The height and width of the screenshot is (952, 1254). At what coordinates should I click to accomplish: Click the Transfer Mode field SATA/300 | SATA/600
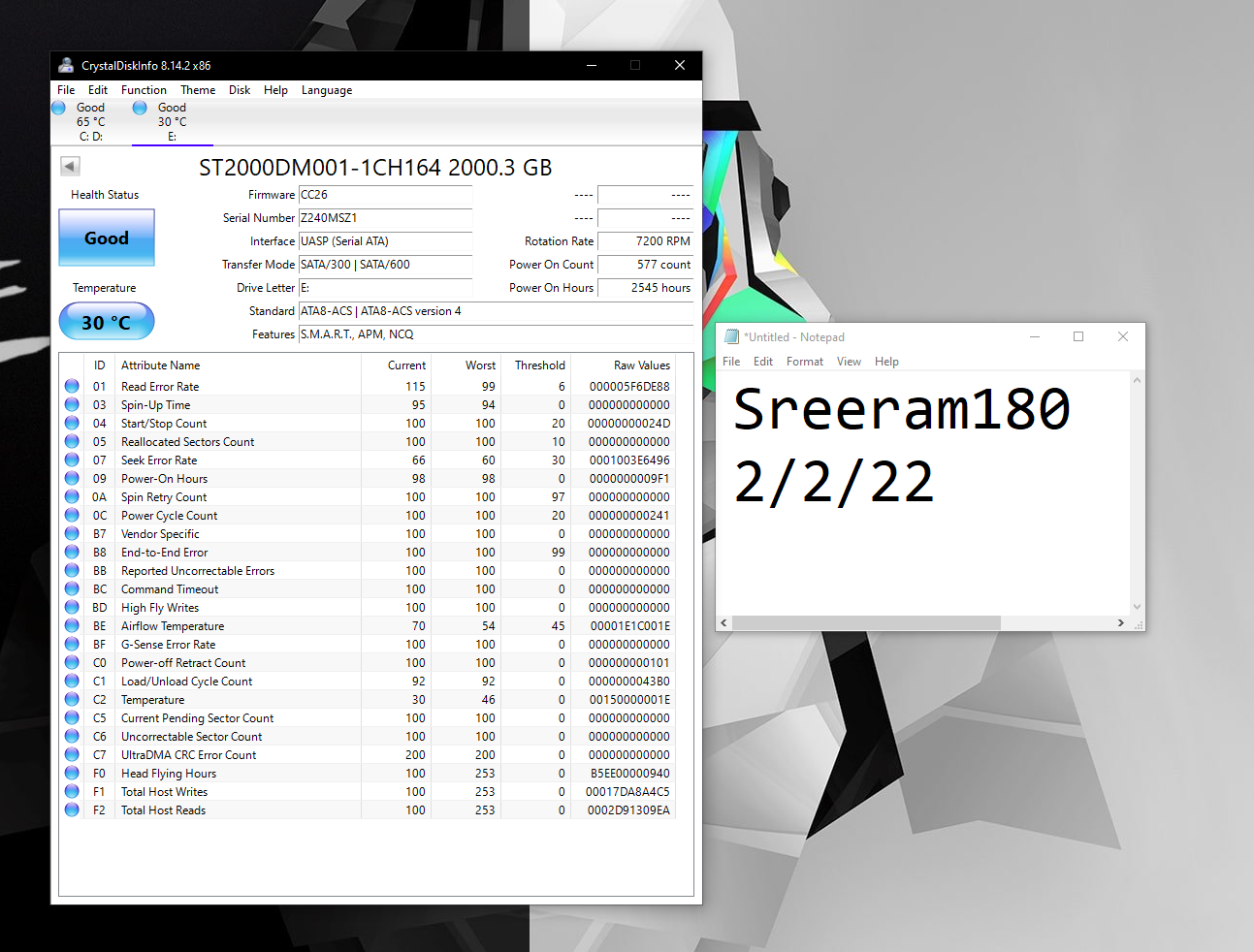click(x=386, y=265)
